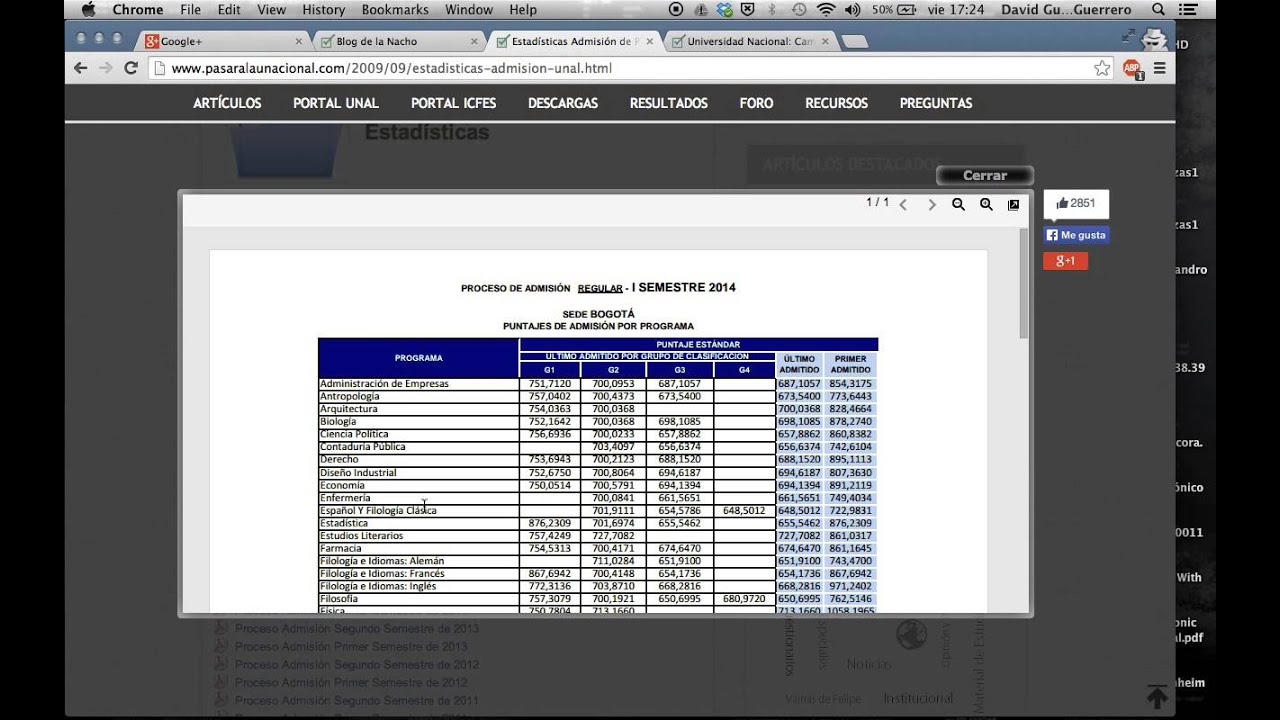Click the PROGRAMA table header

click(418, 358)
